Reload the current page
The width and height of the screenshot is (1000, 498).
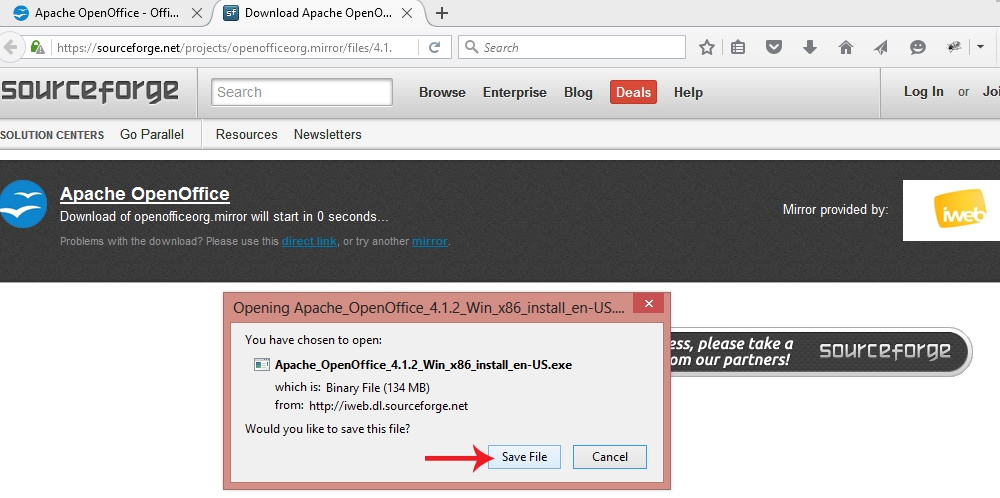434,47
